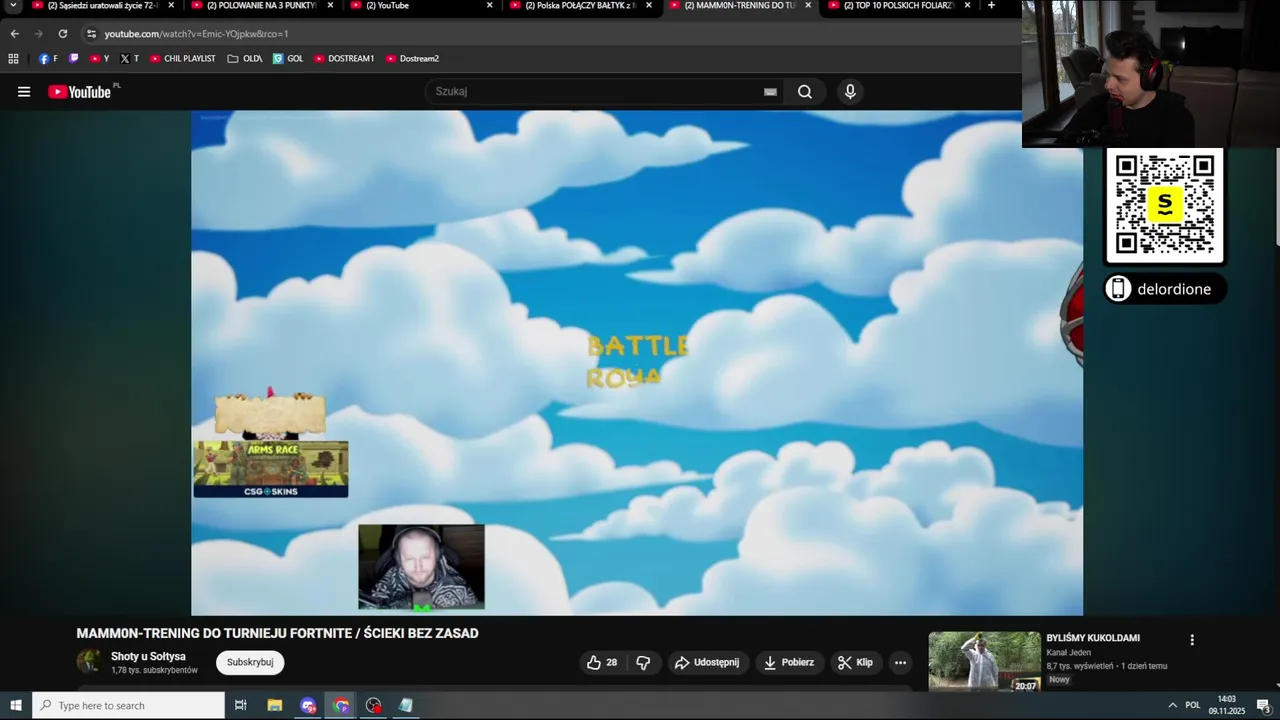Screen dimensions: 1280x720
Task: Show hidden system tray icons chevron
Action: point(1172,706)
